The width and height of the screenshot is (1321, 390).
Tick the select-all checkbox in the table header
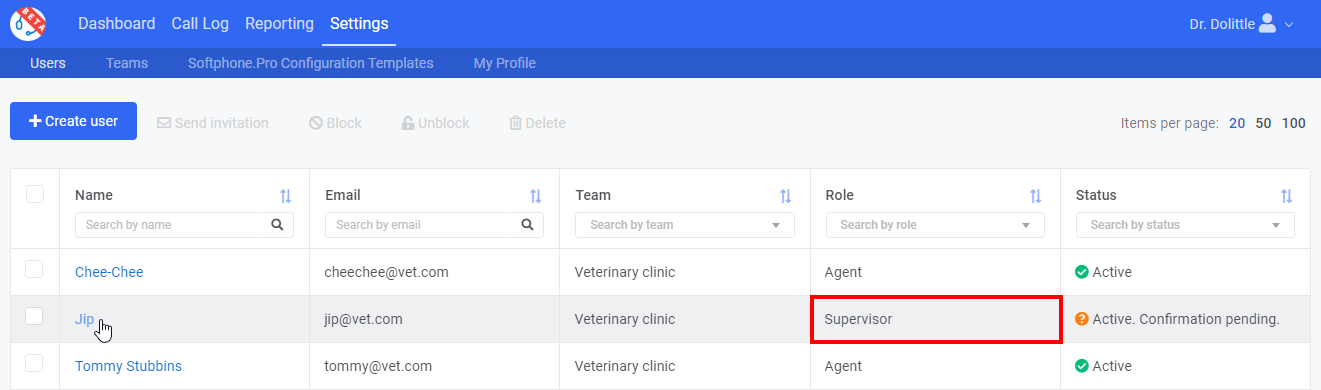35,194
